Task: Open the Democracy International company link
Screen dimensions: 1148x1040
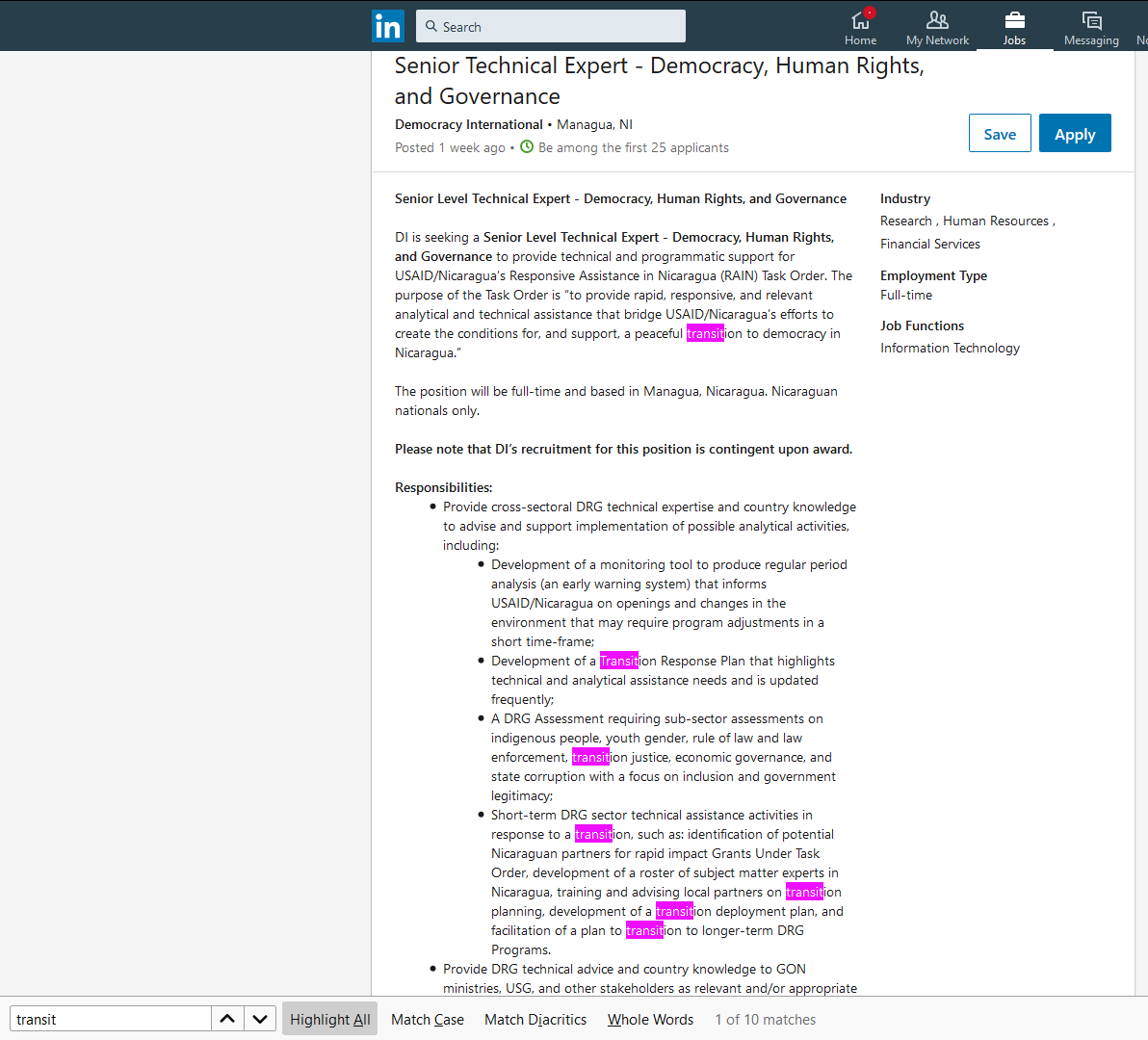Action: click(x=469, y=124)
